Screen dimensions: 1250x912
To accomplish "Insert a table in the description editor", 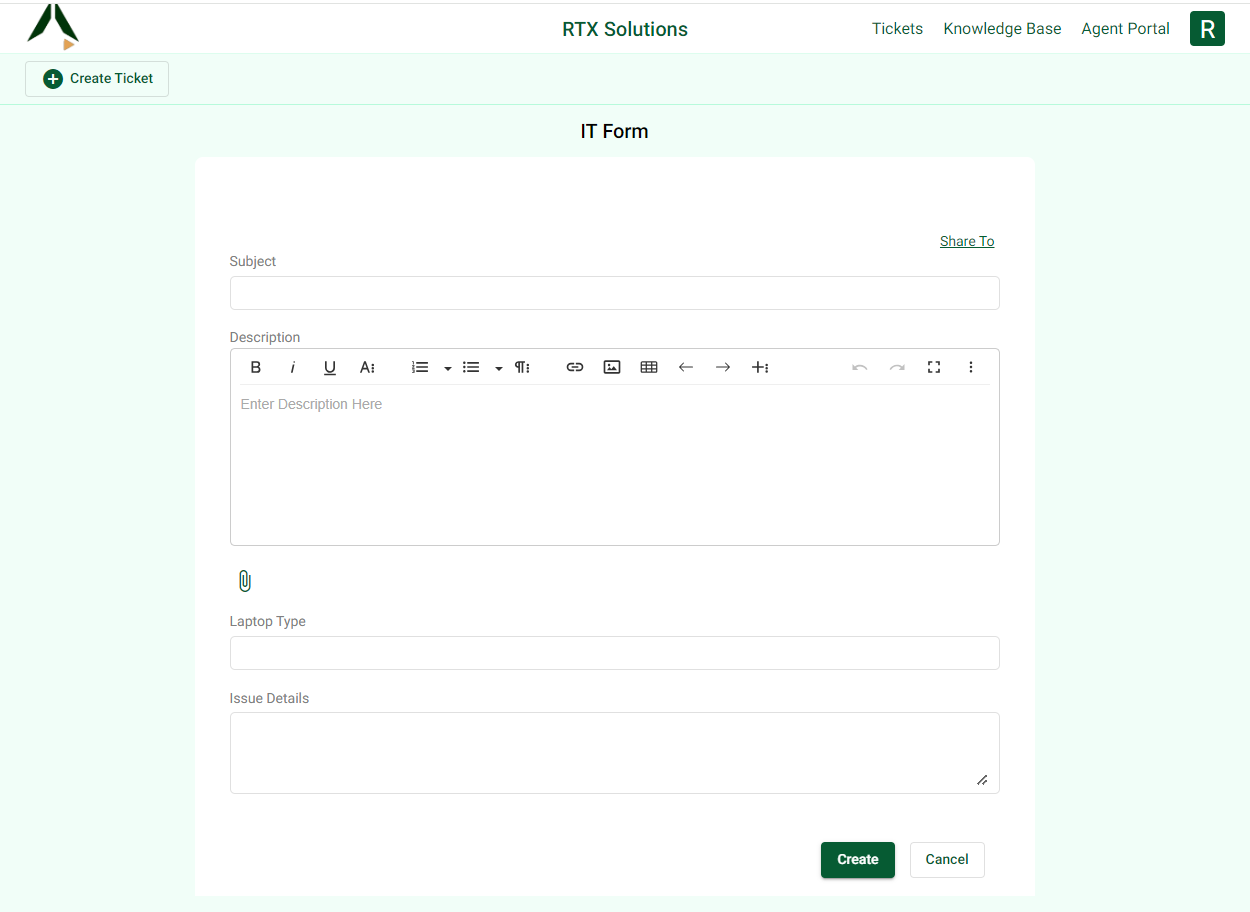I will (x=648, y=367).
